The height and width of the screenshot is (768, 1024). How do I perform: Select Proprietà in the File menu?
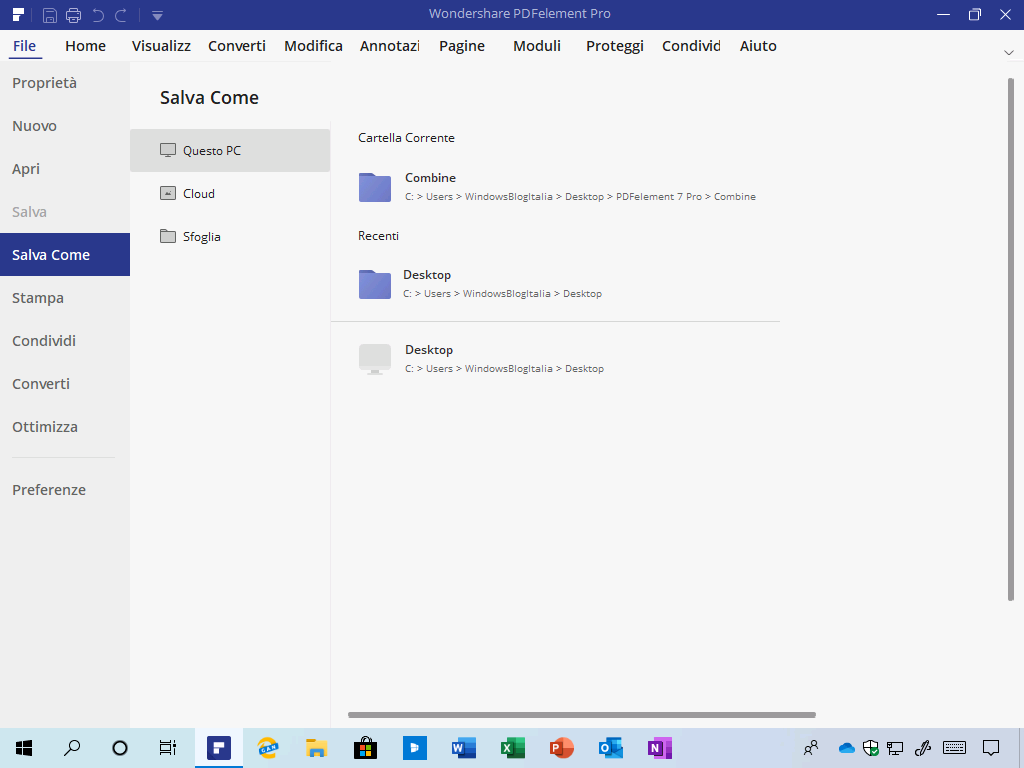(x=65, y=83)
